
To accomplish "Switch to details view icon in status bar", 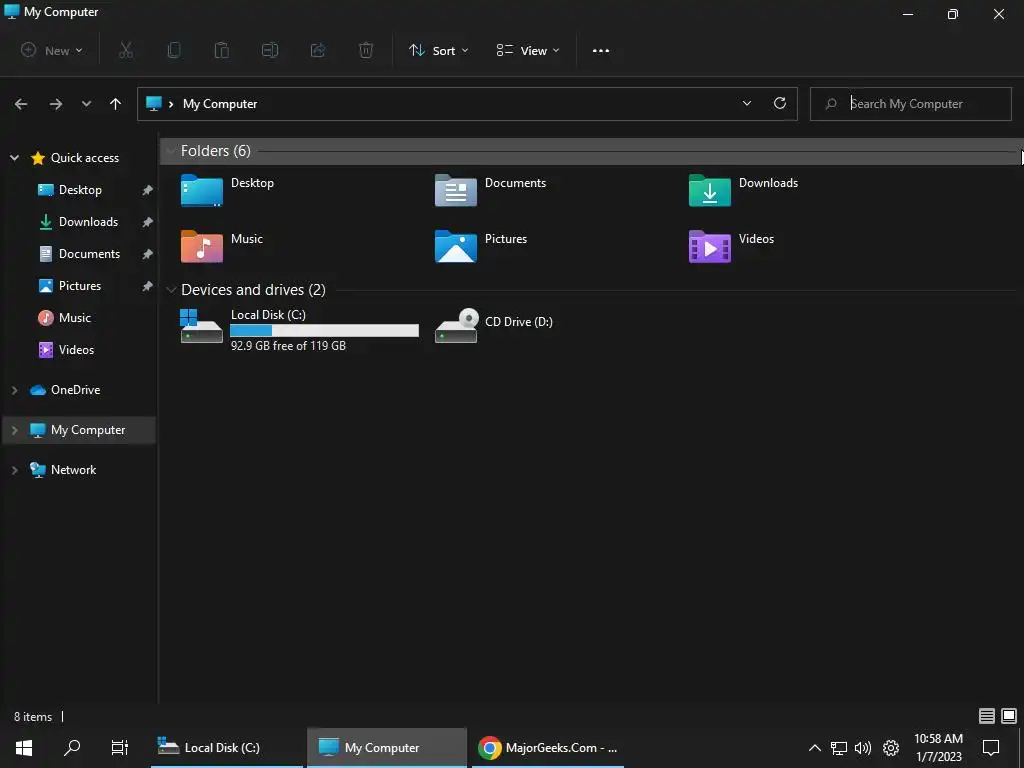I will 987,716.
